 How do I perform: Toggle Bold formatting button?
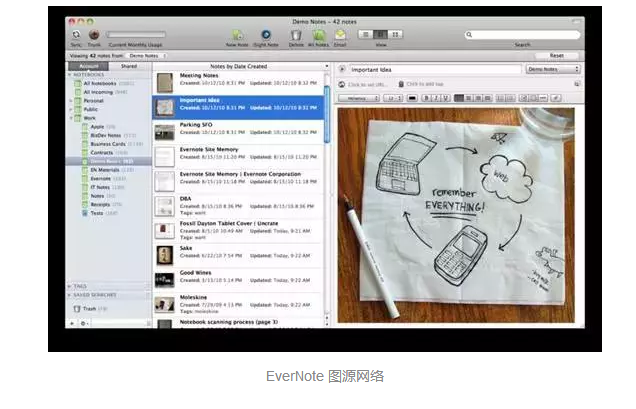click(x=426, y=98)
